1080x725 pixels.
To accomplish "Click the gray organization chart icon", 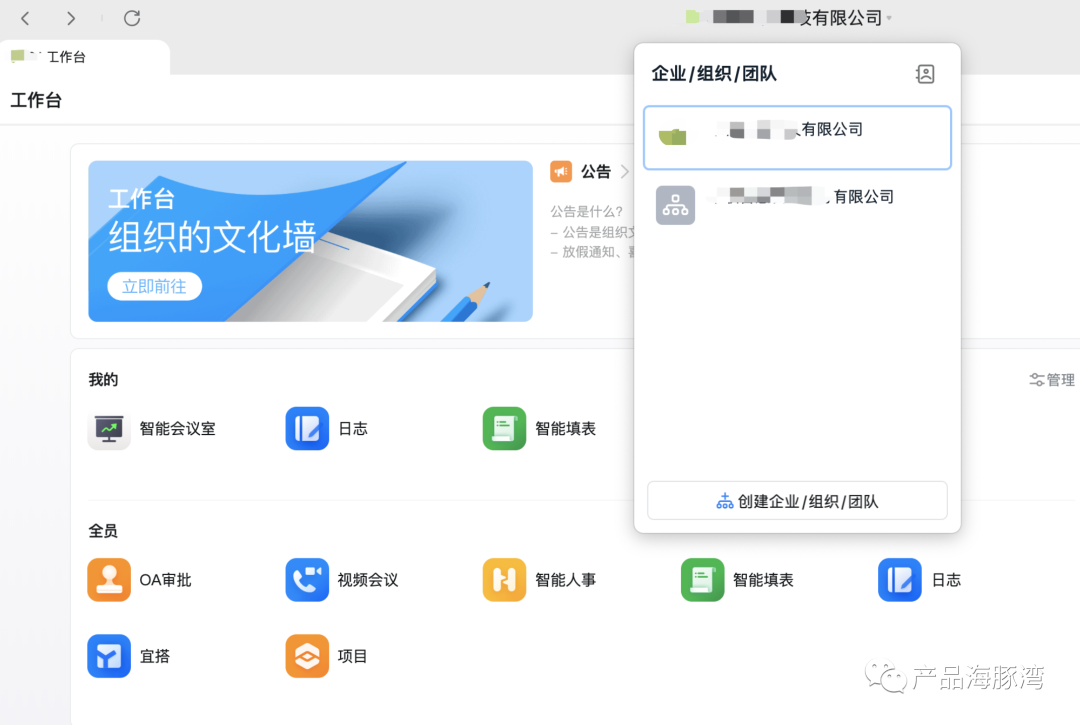I will pyautogui.click(x=675, y=205).
